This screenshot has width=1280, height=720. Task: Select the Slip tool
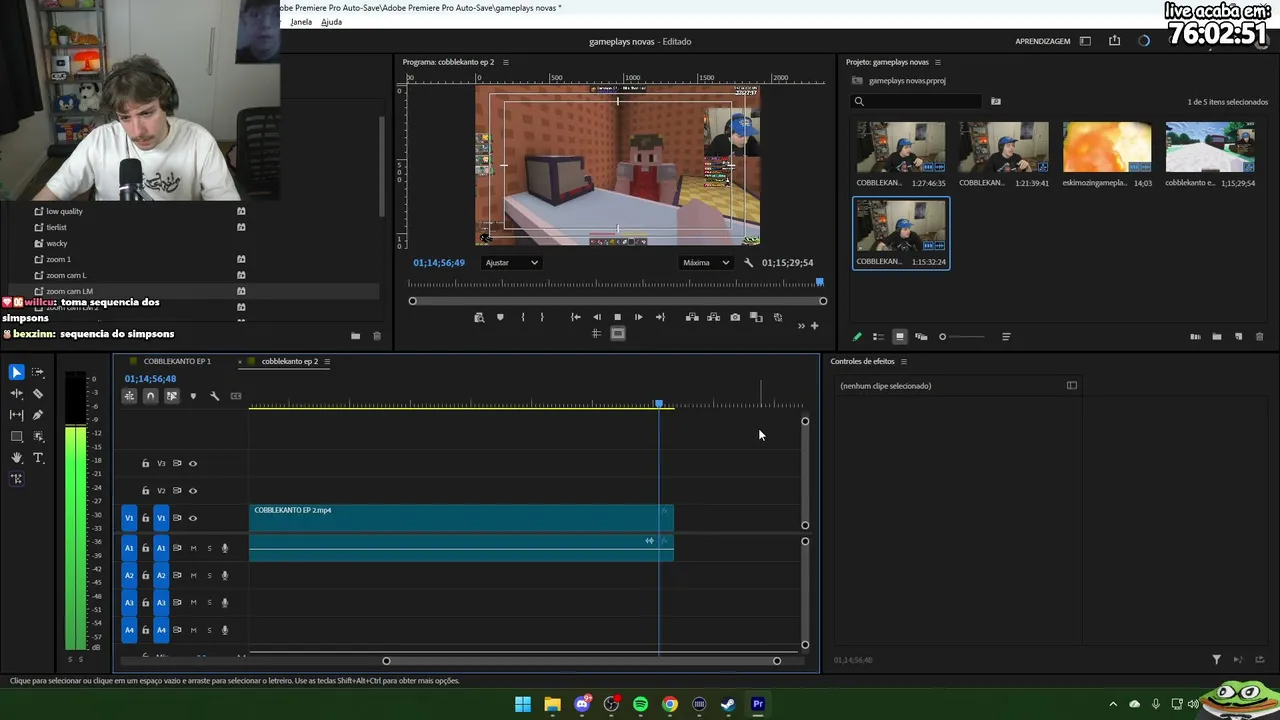click(16, 415)
